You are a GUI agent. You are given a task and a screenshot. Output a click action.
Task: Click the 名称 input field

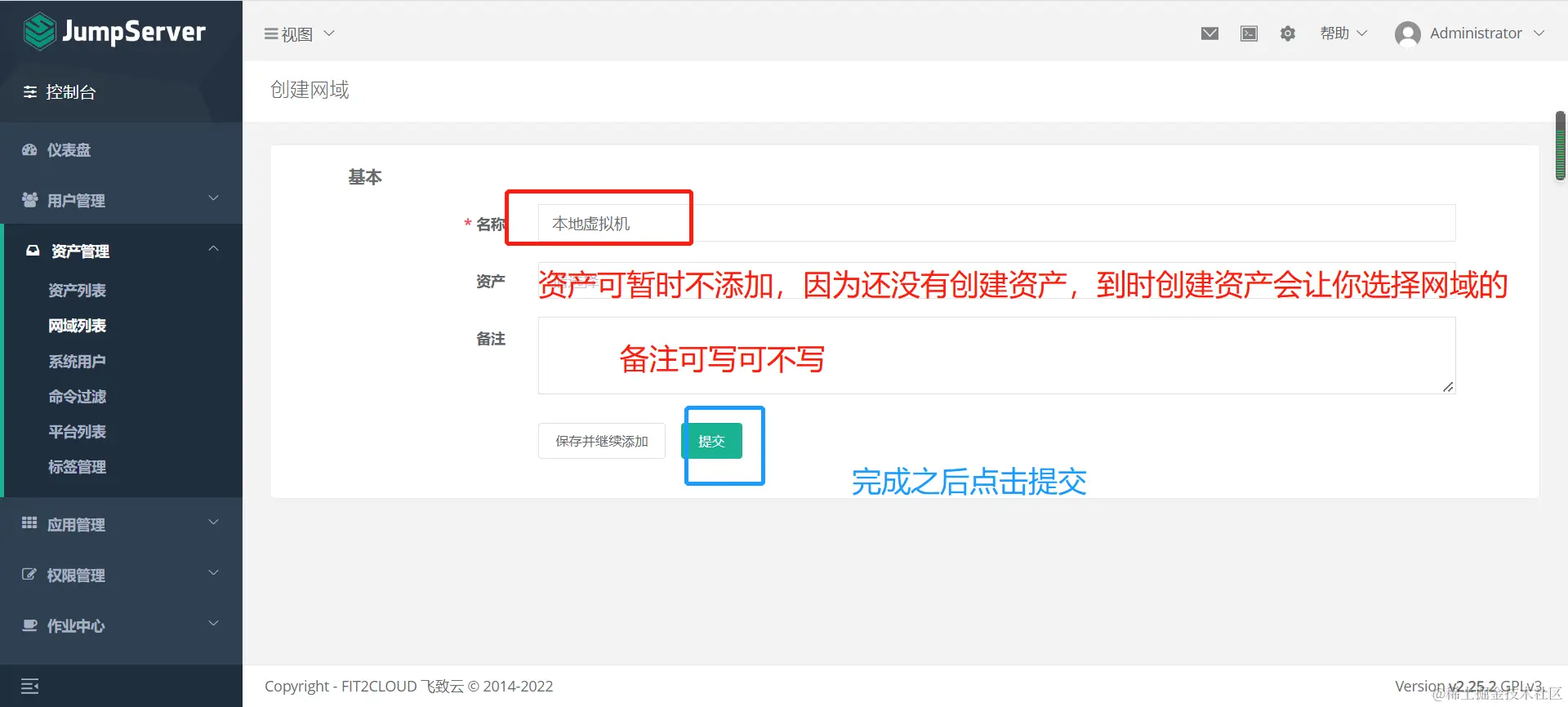[x=996, y=223]
